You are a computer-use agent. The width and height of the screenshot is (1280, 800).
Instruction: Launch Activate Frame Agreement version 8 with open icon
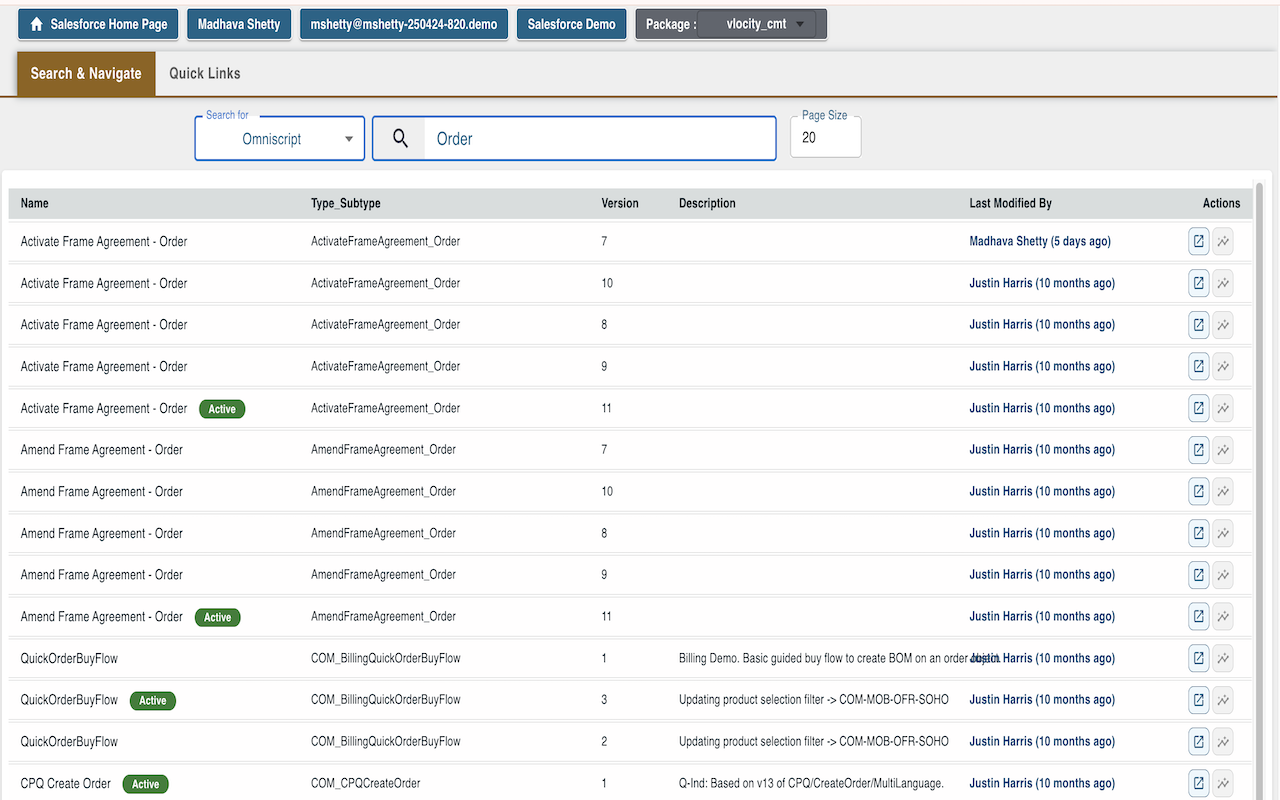1198,324
